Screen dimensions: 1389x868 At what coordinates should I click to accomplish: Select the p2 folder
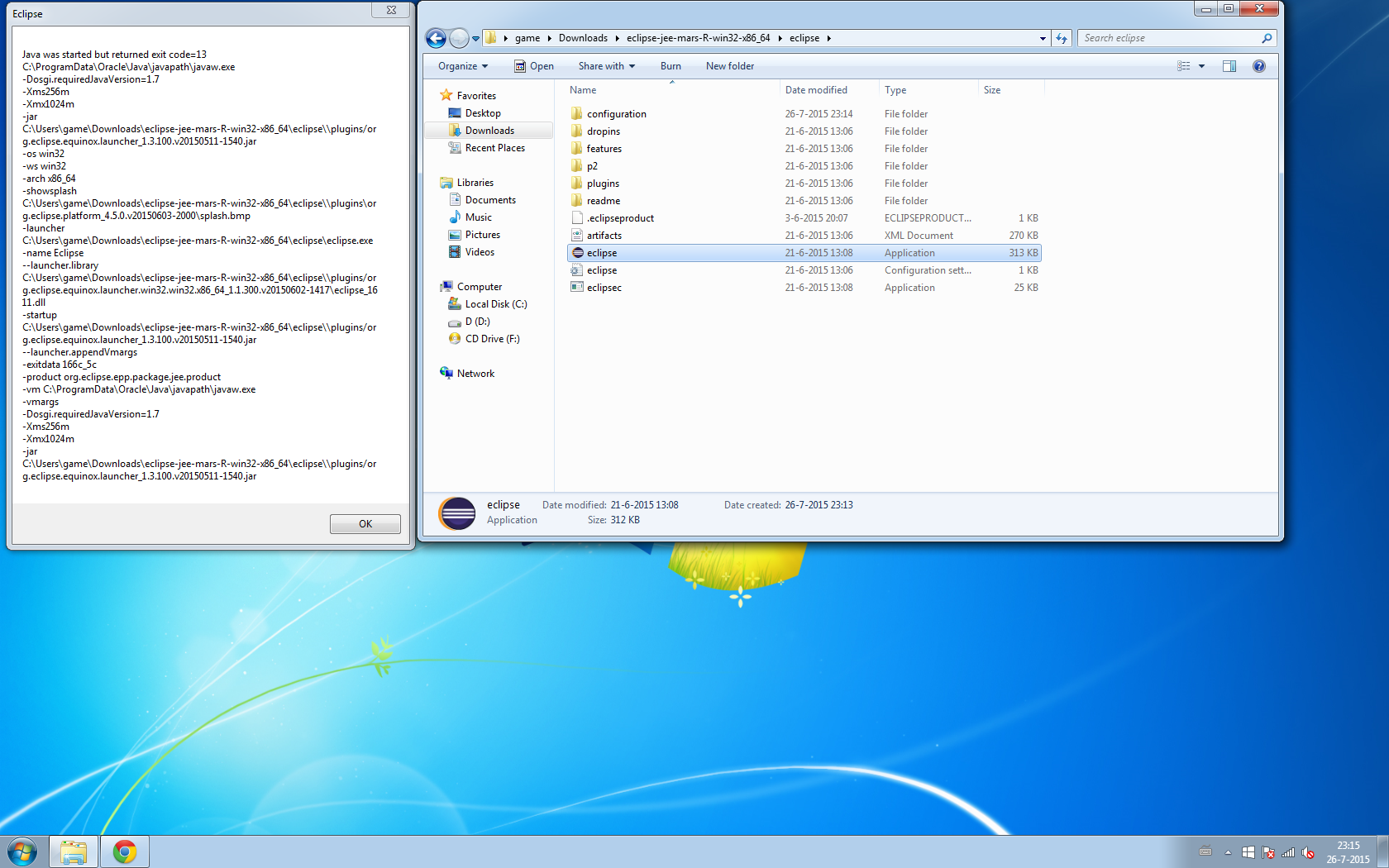coord(804,166)
